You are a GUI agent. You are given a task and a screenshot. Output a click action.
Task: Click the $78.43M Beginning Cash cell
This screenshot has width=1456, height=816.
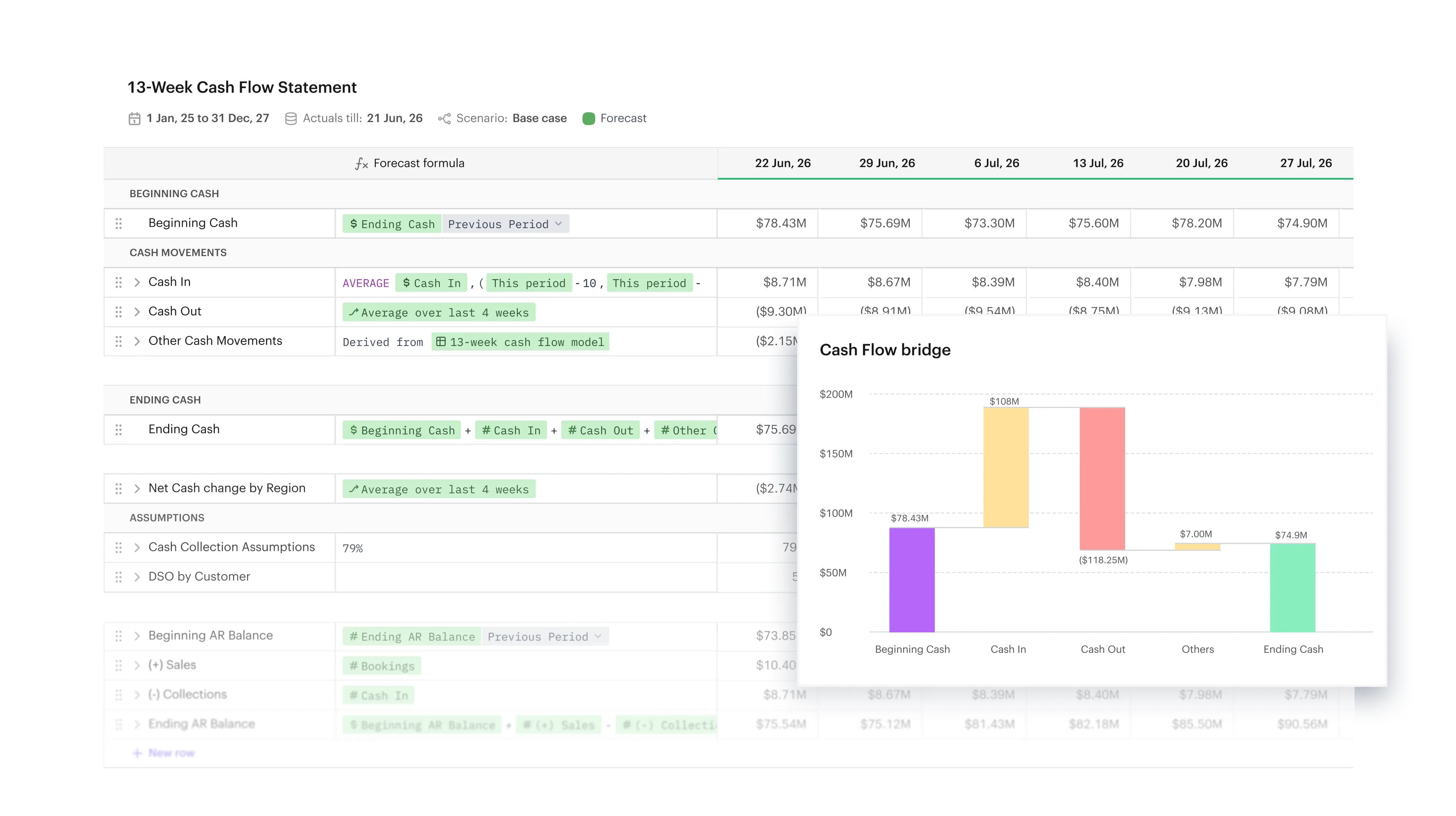tap(767, 223)
